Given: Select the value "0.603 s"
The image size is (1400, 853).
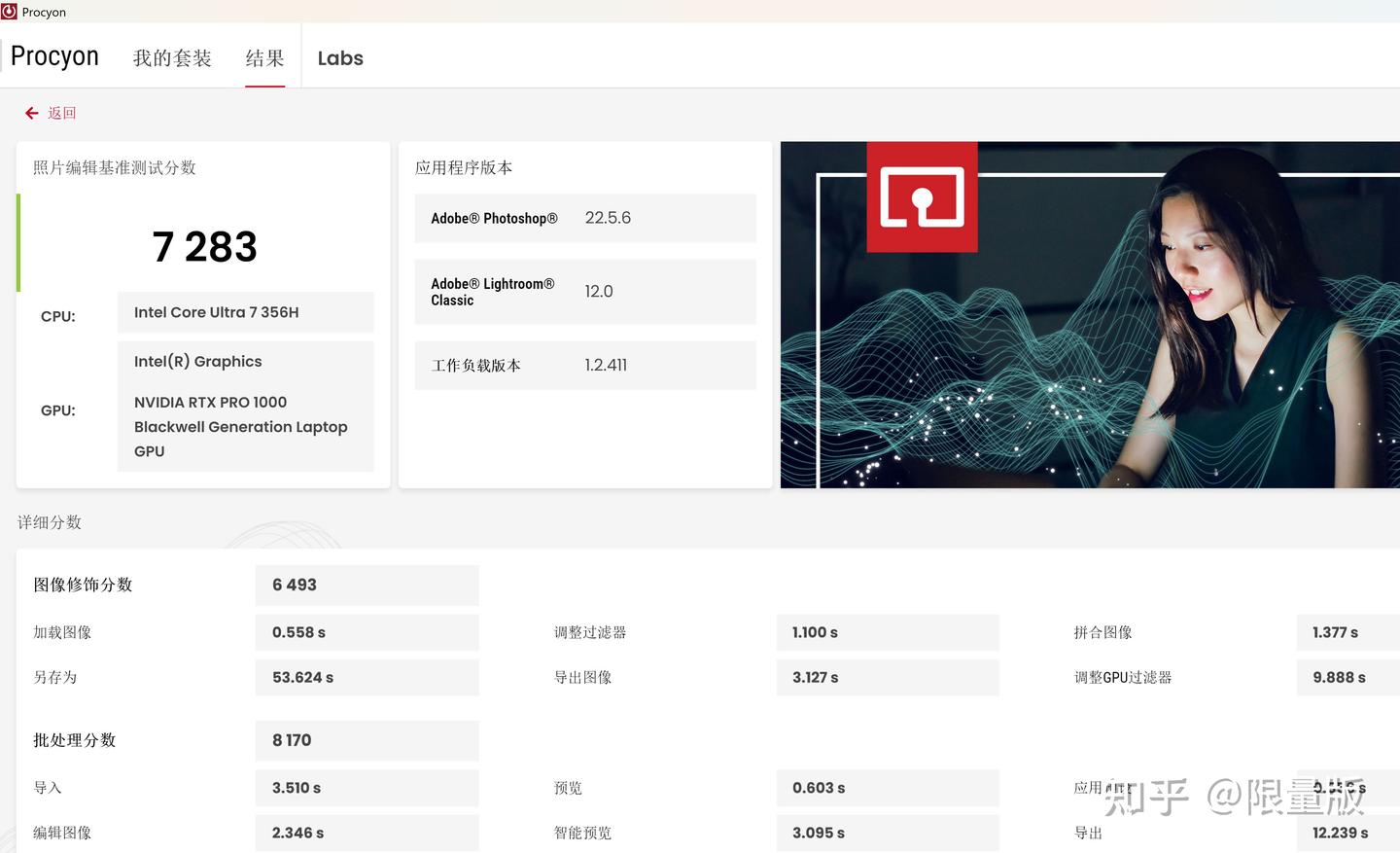Looking at the screenshot, I should 819,788.
